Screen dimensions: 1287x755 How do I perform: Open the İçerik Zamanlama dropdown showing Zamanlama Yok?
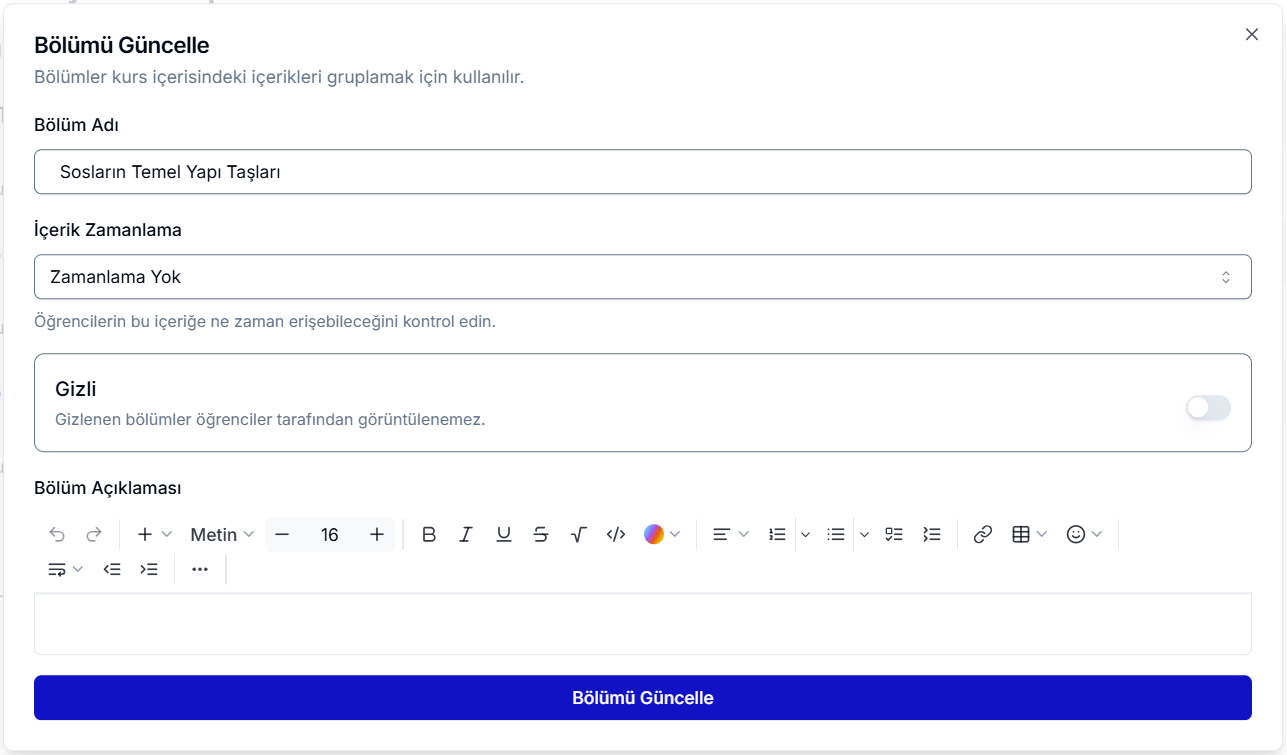(643, 277)
